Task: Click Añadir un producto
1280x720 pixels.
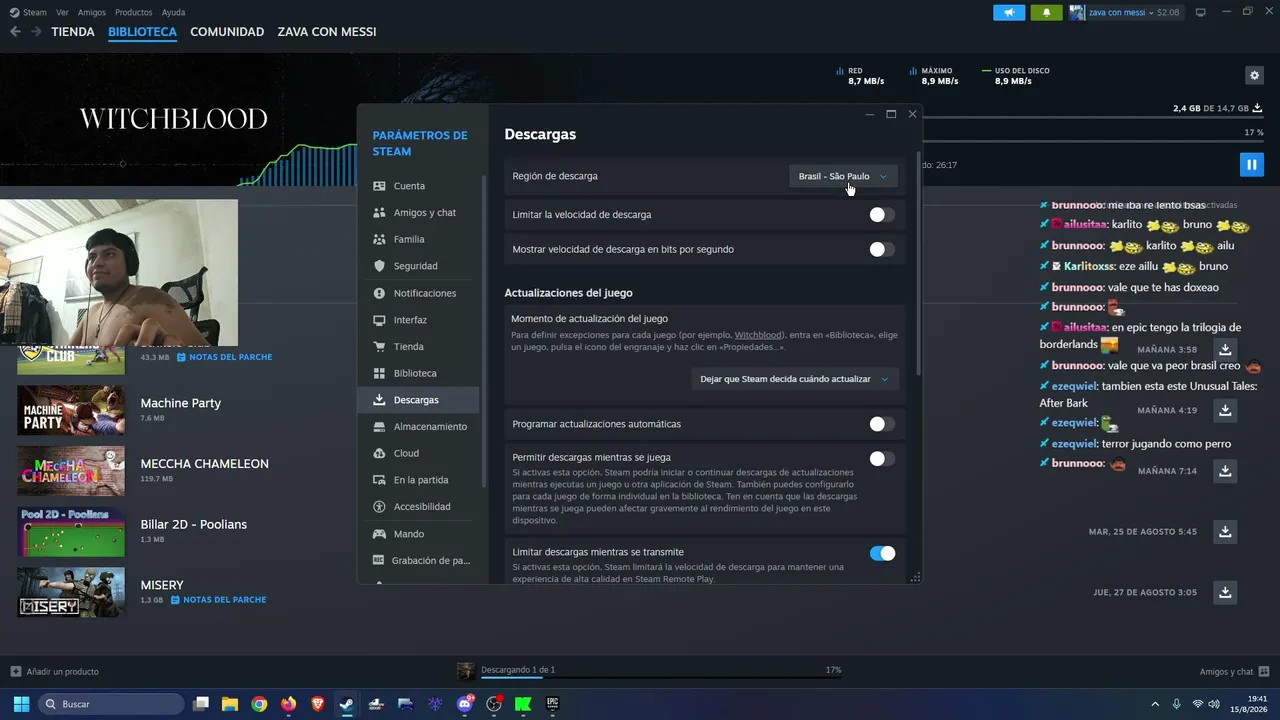Action: click(55, 671)
